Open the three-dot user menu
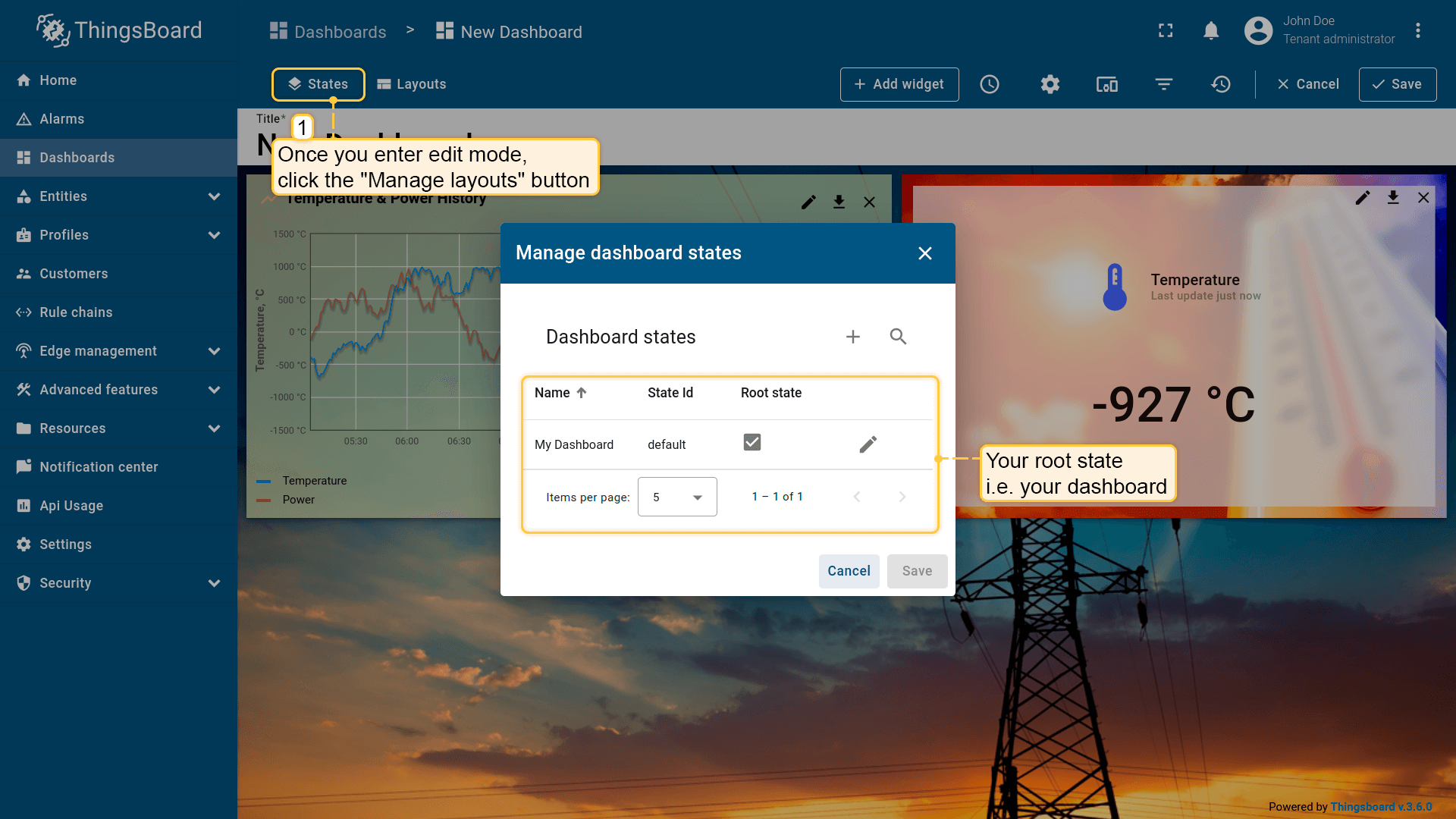 1417,30
